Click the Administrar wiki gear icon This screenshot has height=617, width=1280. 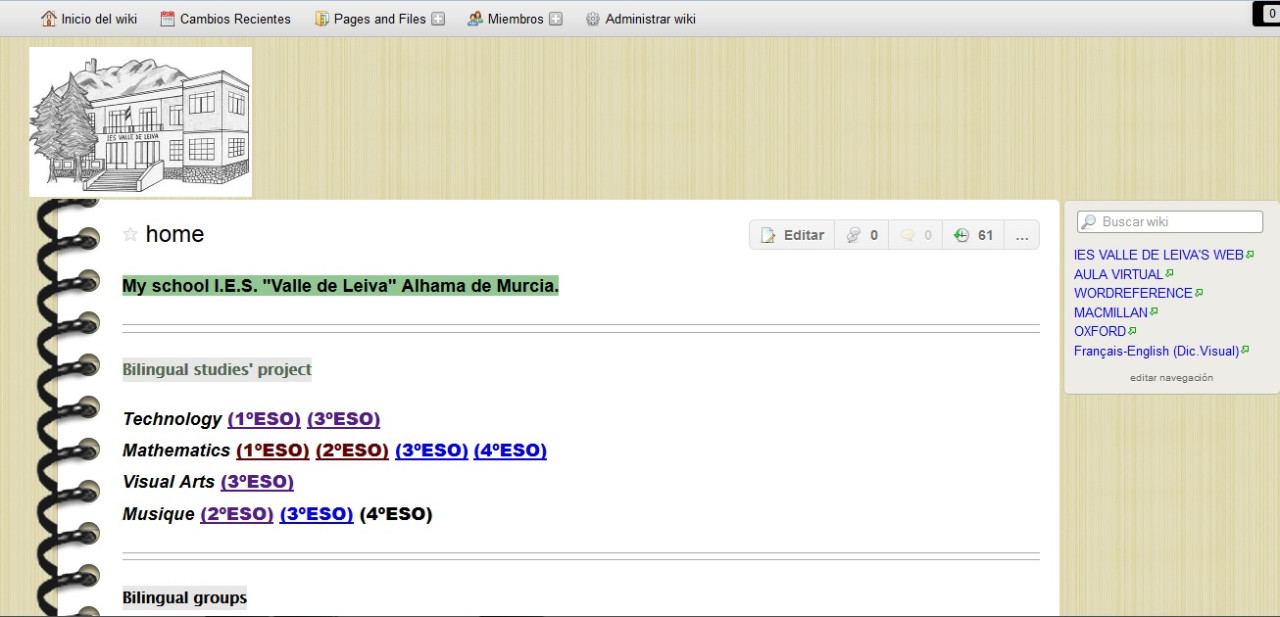(593, 18)
